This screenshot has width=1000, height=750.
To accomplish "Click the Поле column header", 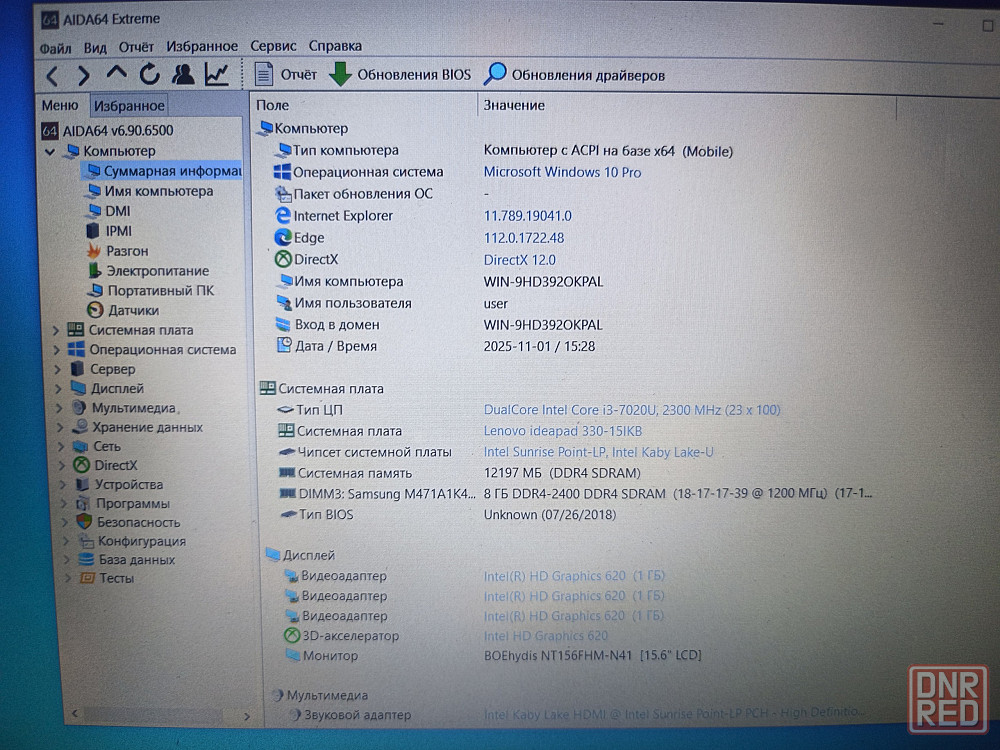I will pos(273,105).
